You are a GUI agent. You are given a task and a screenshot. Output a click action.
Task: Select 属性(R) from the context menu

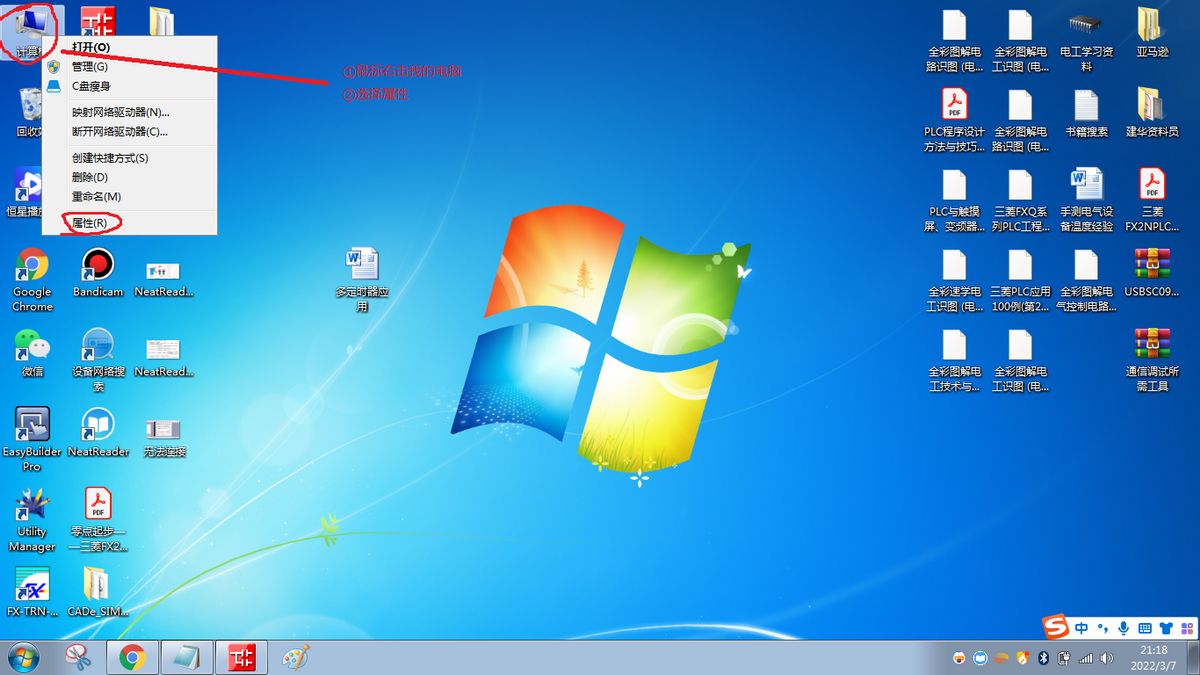pos(90,223)
